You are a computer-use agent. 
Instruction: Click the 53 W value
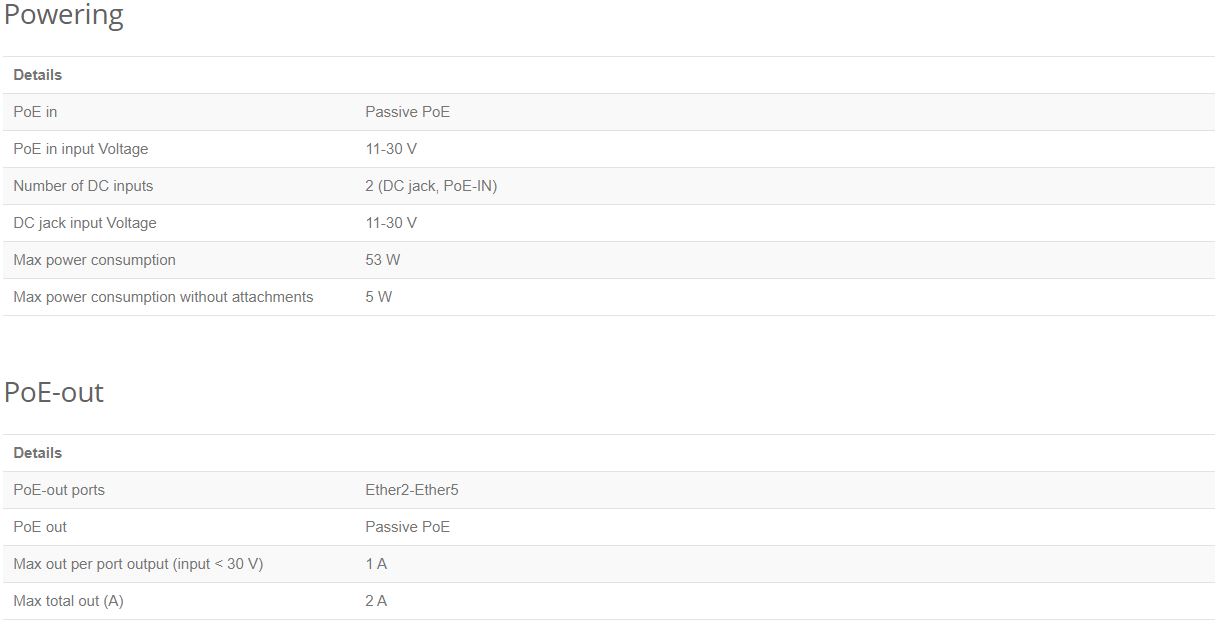coord(382,260)
